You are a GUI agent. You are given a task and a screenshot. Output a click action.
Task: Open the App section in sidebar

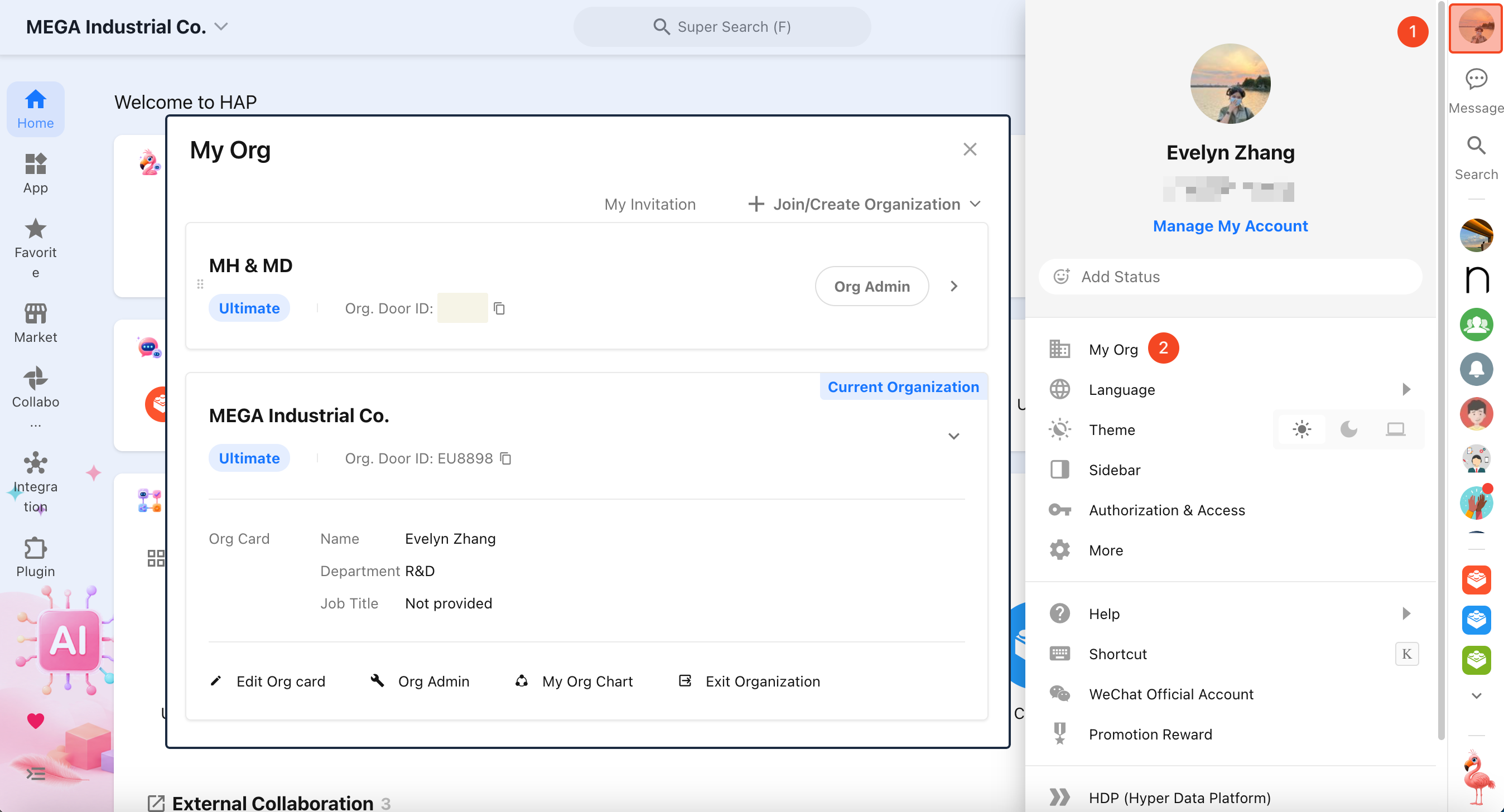click(x=36, y=173)
